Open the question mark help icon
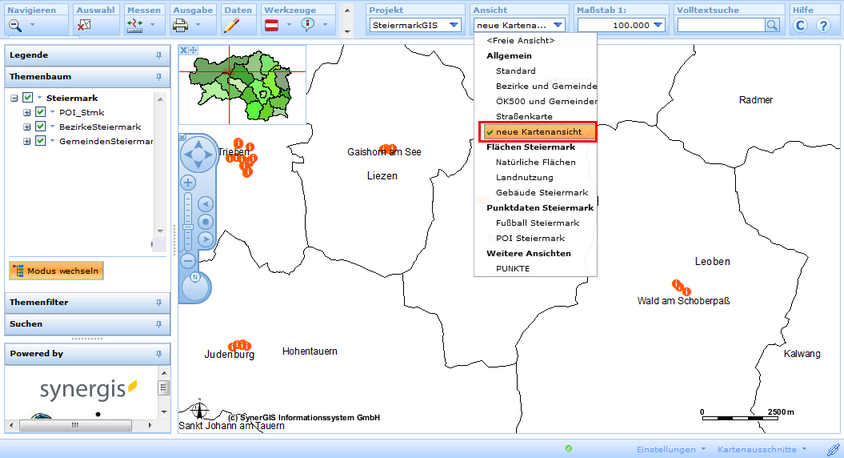844x458 pixels. tap(823, 25)
